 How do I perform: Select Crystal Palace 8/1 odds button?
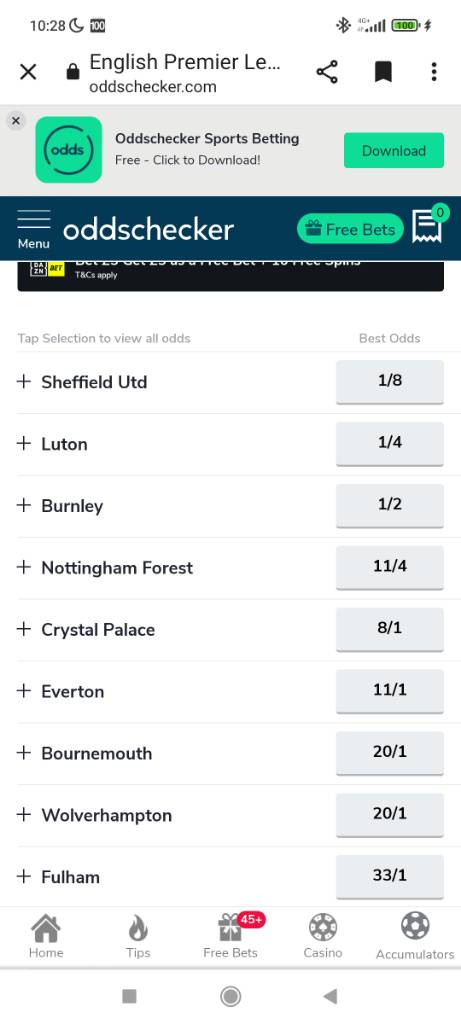[390, 629]
